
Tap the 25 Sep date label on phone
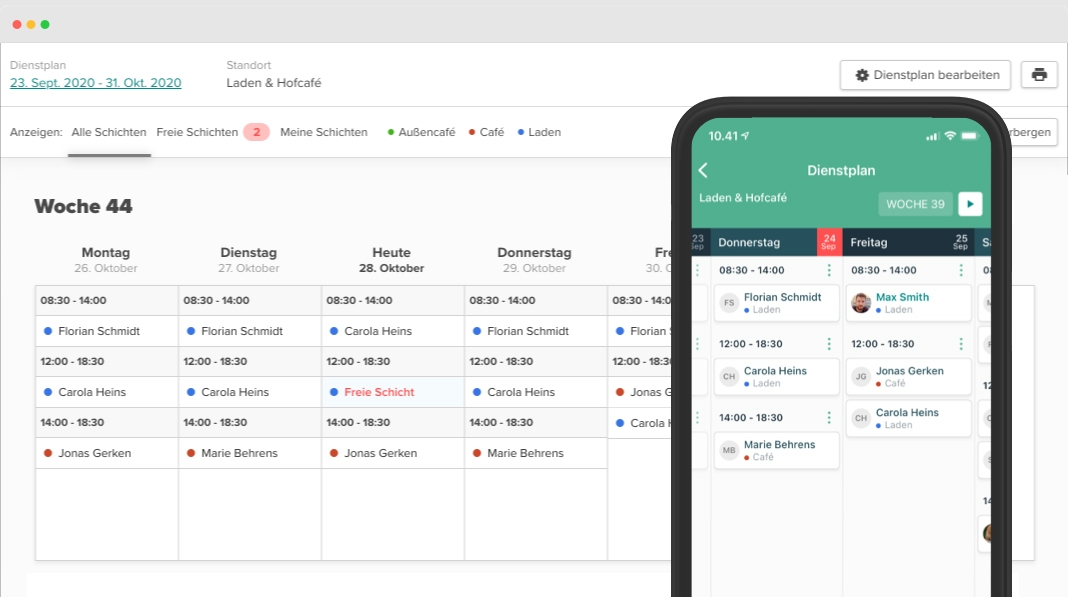click(961, 242)
